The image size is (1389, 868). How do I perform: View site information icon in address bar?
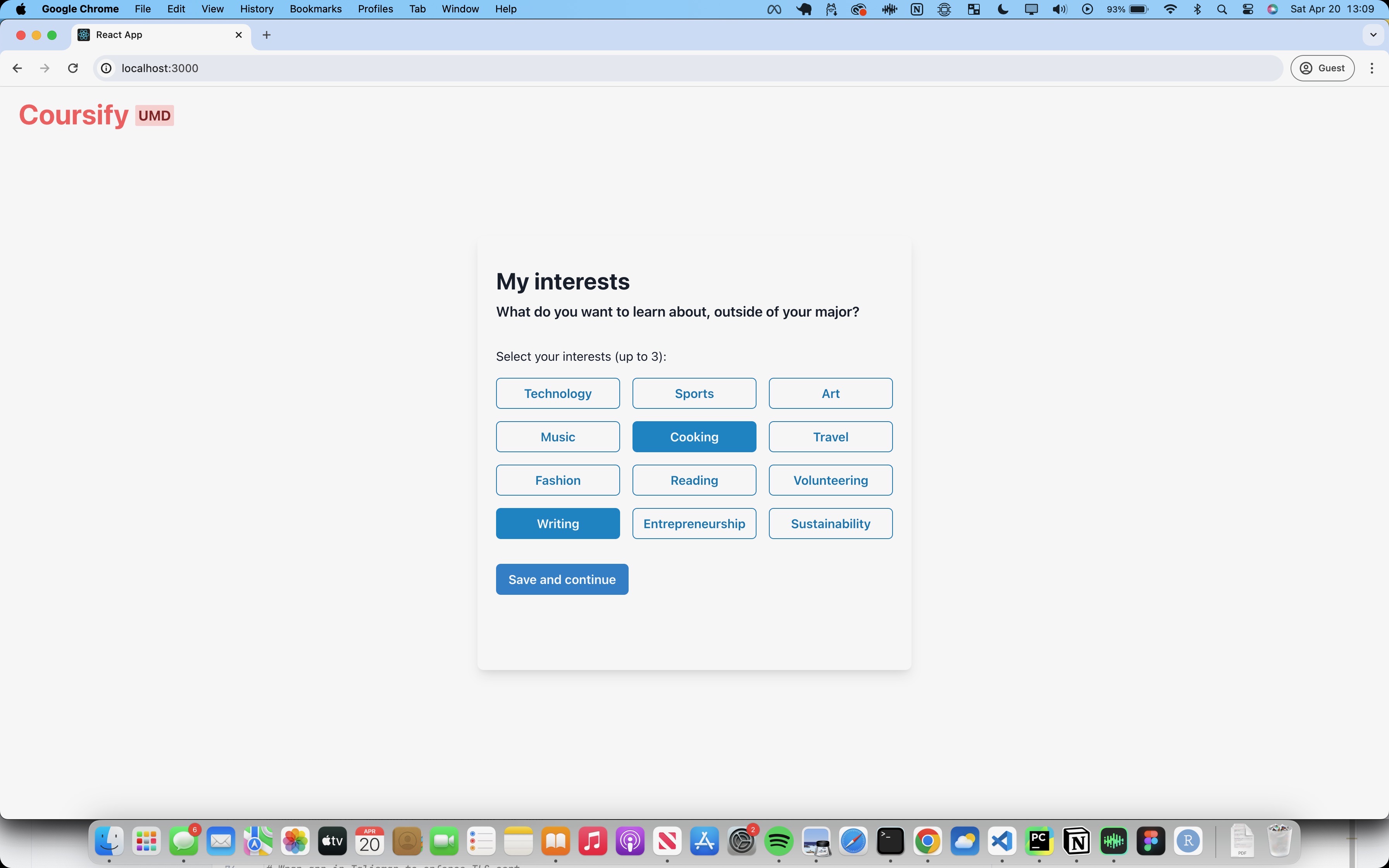tap(106, 68)
